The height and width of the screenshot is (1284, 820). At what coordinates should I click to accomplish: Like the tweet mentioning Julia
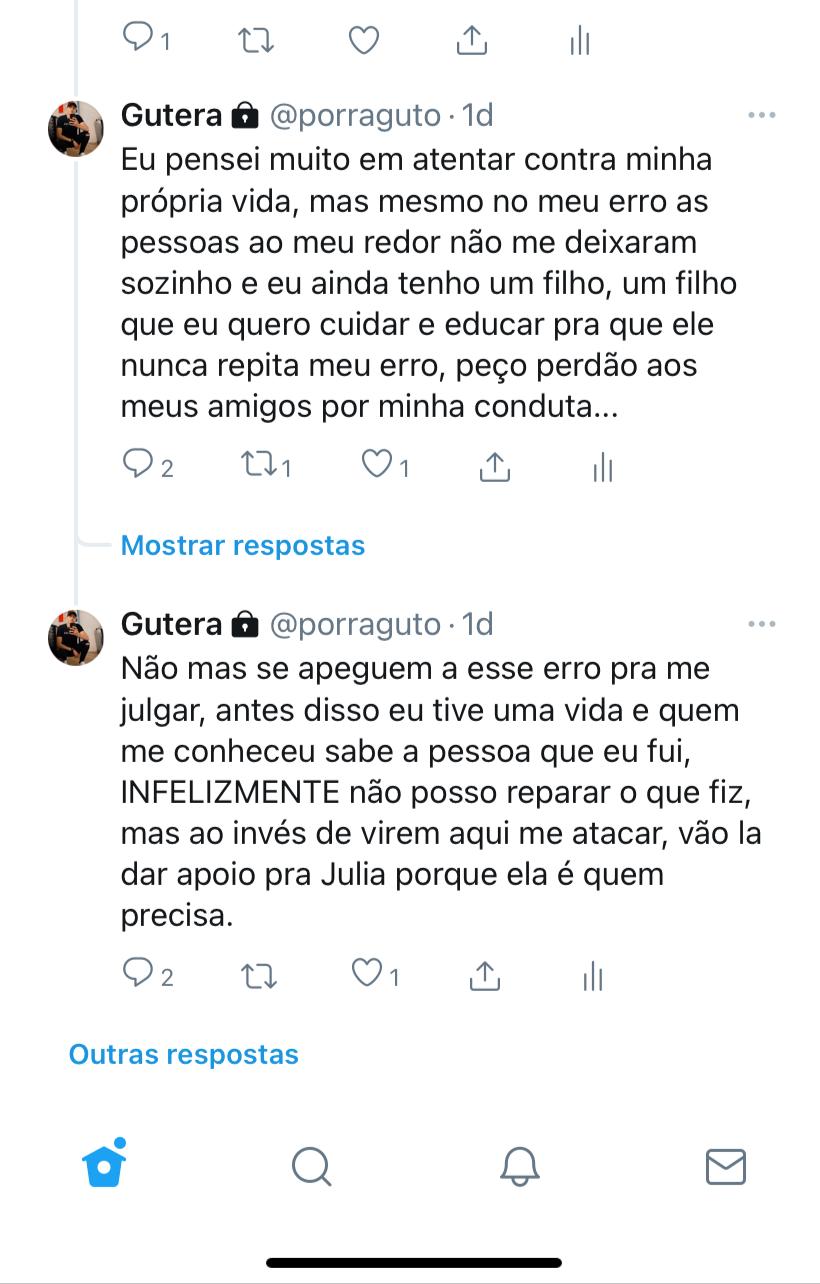pyautogui.click(x=366, y=974)
